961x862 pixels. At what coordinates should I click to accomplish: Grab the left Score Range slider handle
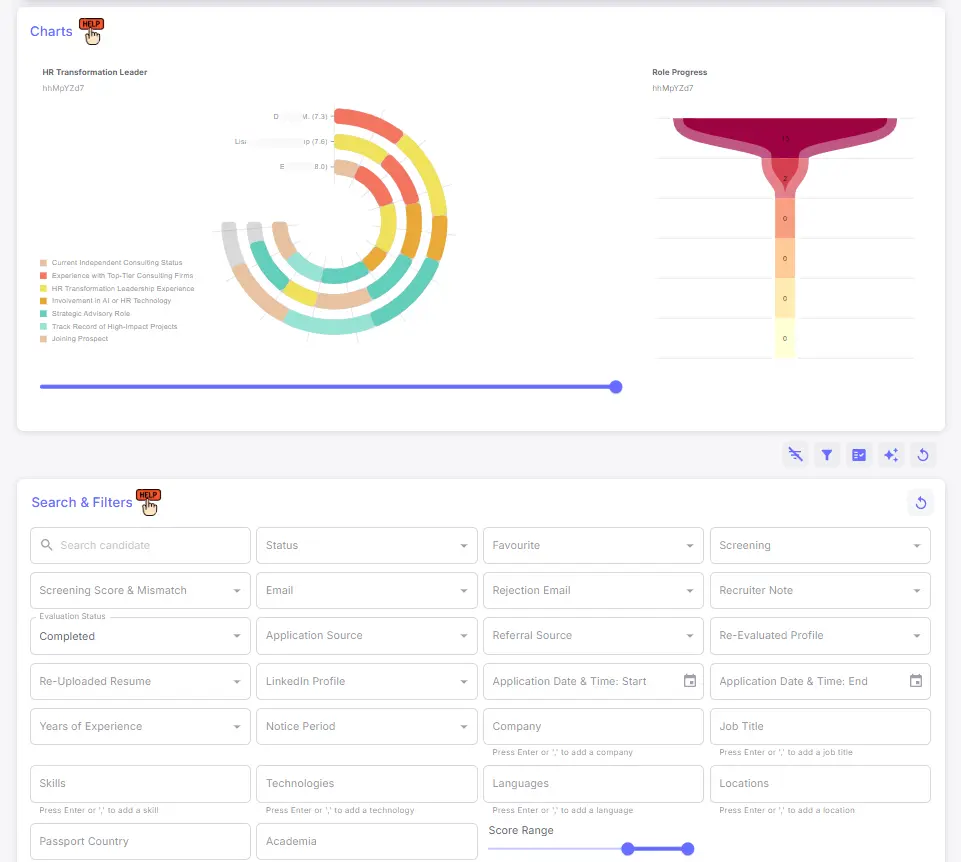click(x=628, y=849)
